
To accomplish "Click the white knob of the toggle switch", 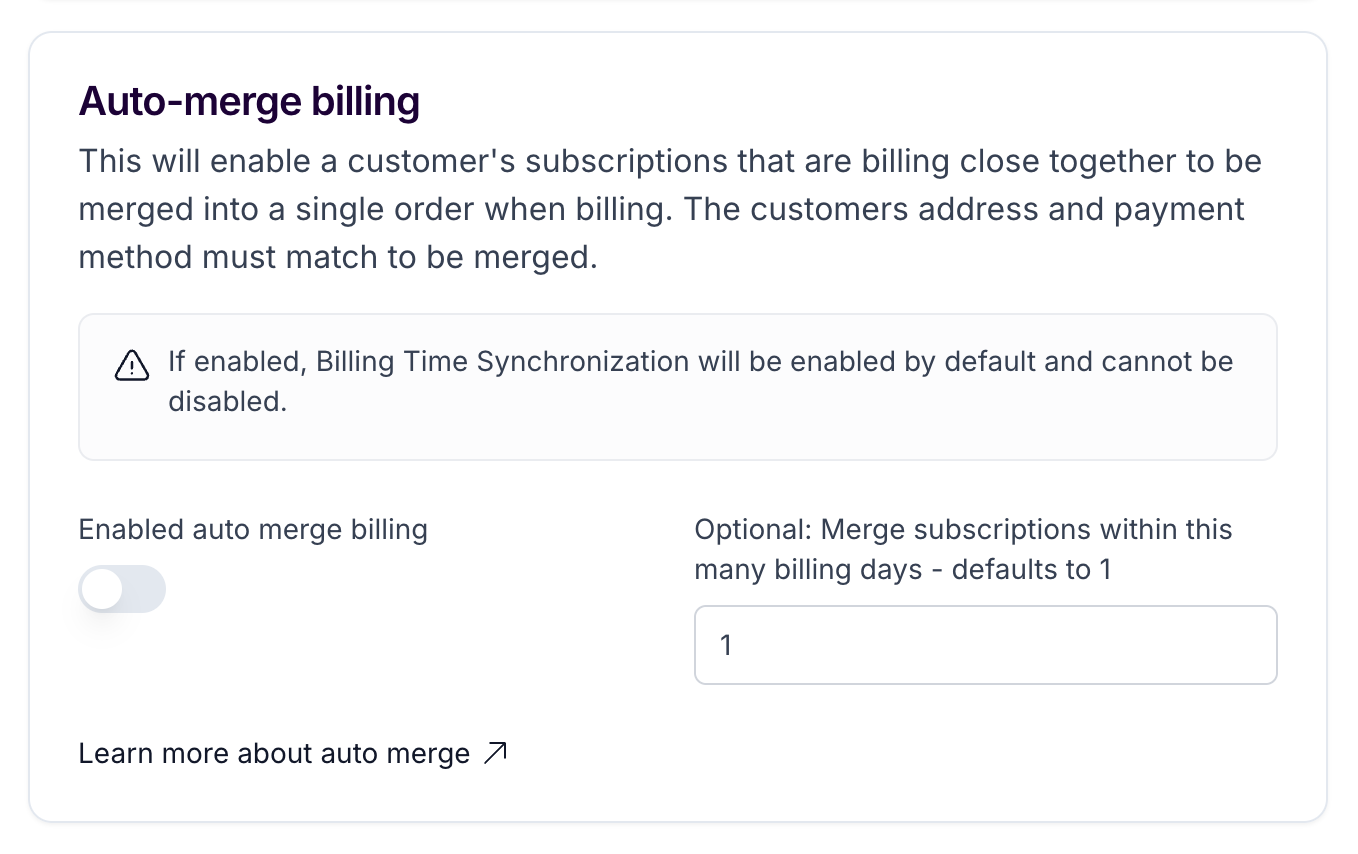I will [102, 590].
